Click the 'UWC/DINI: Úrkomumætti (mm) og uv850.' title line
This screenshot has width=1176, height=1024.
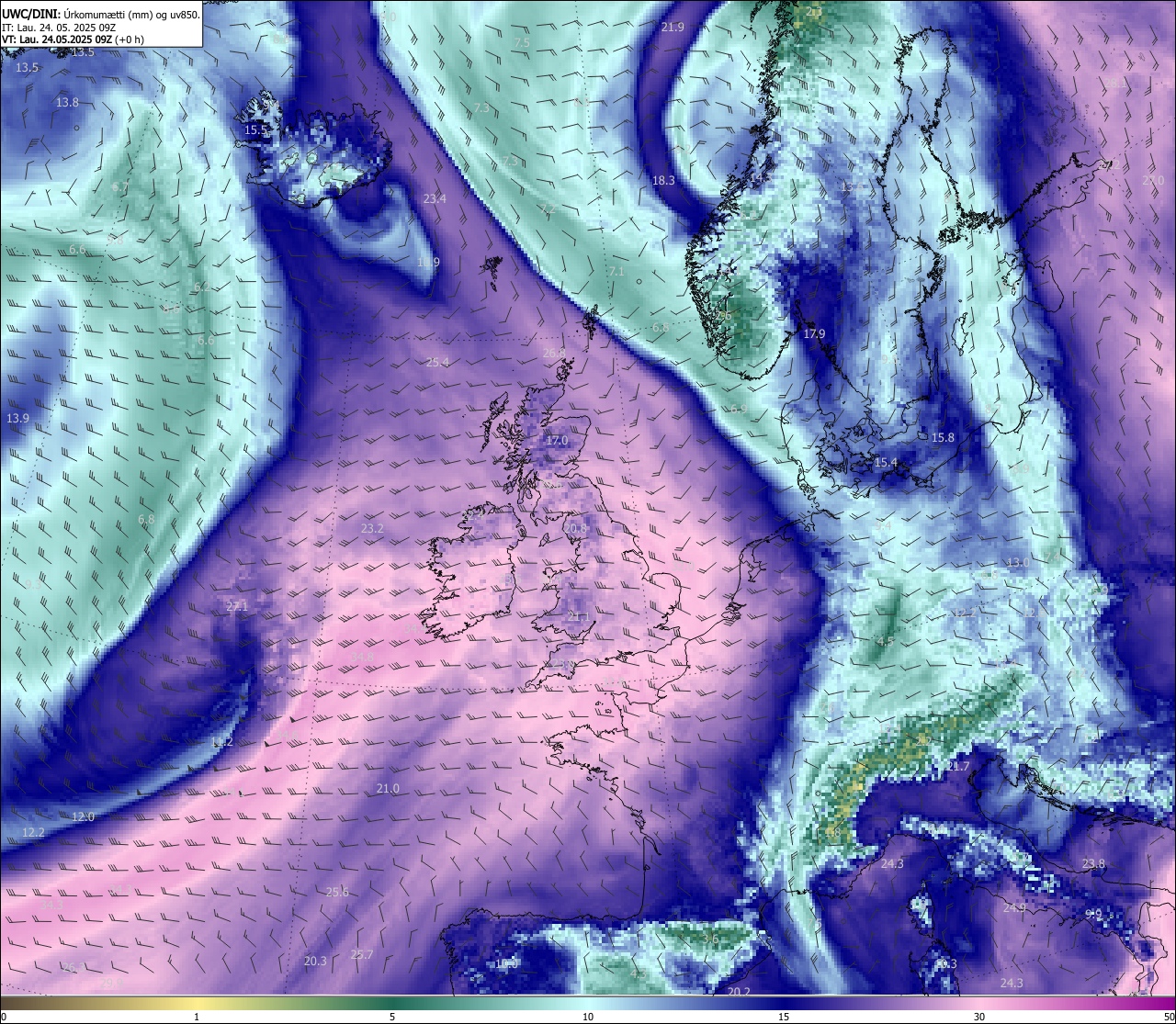pos(101,13)
